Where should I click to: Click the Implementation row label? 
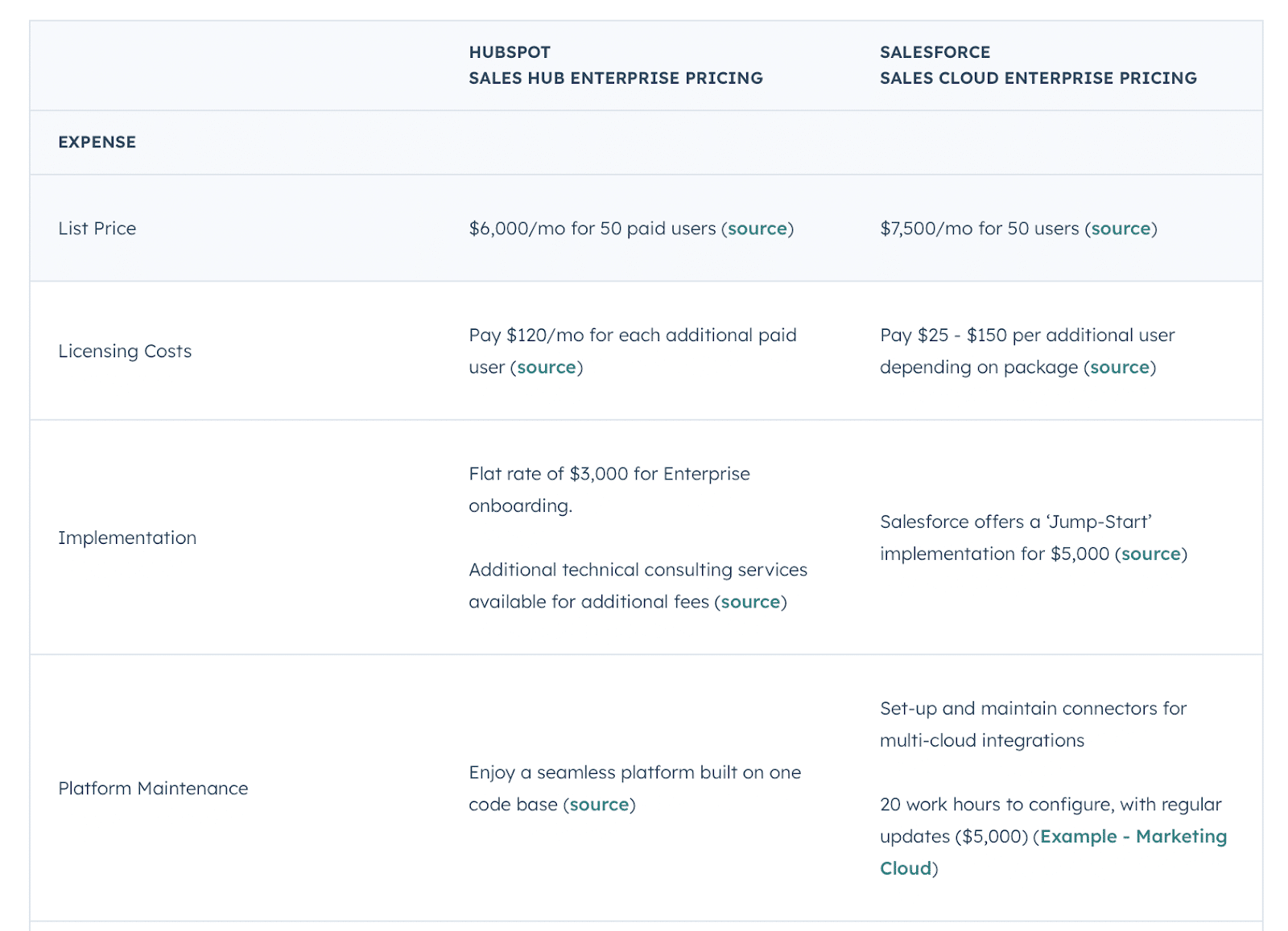pos(127,538)
